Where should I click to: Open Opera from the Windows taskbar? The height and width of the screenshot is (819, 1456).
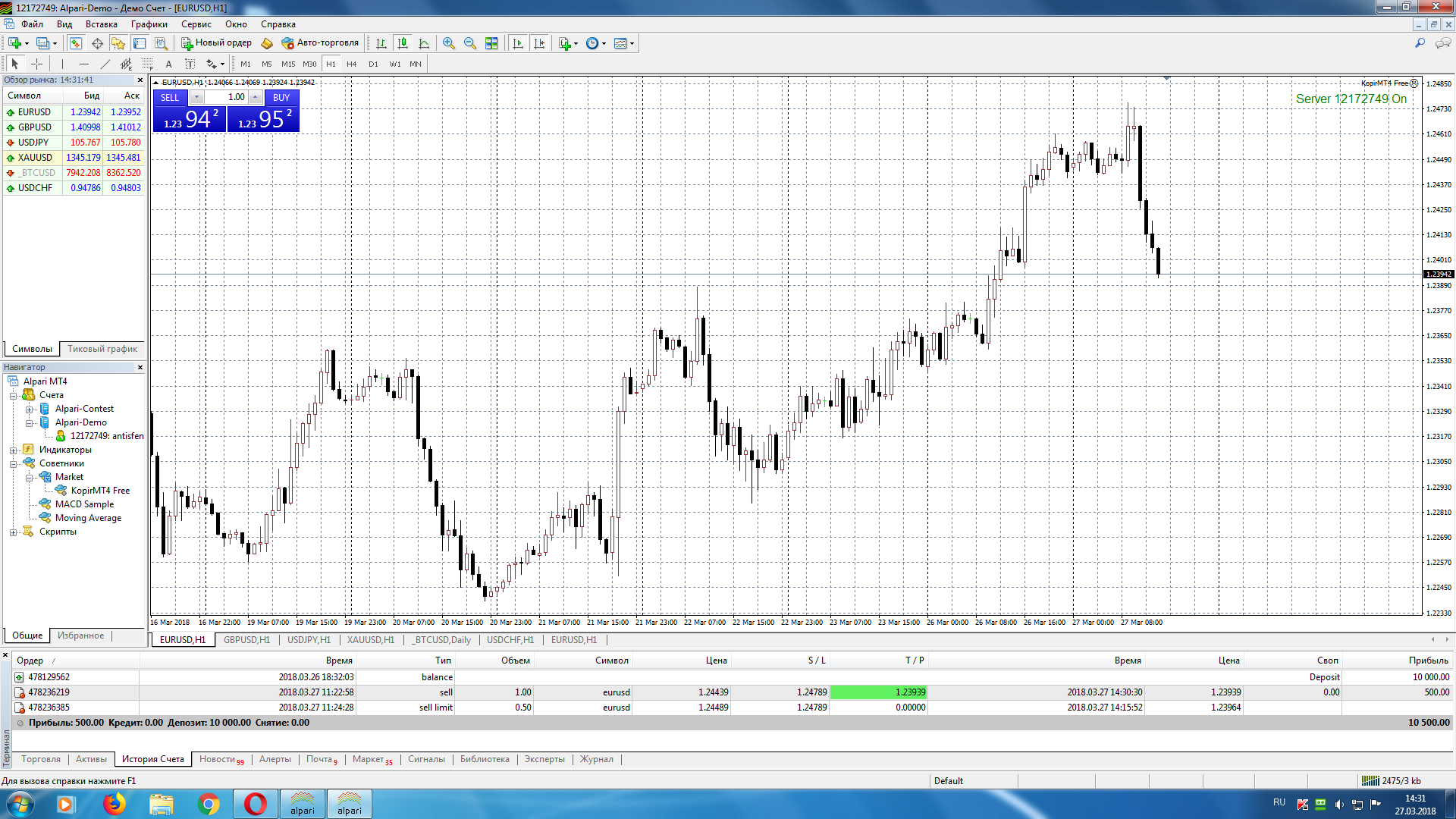coord(255,804)
